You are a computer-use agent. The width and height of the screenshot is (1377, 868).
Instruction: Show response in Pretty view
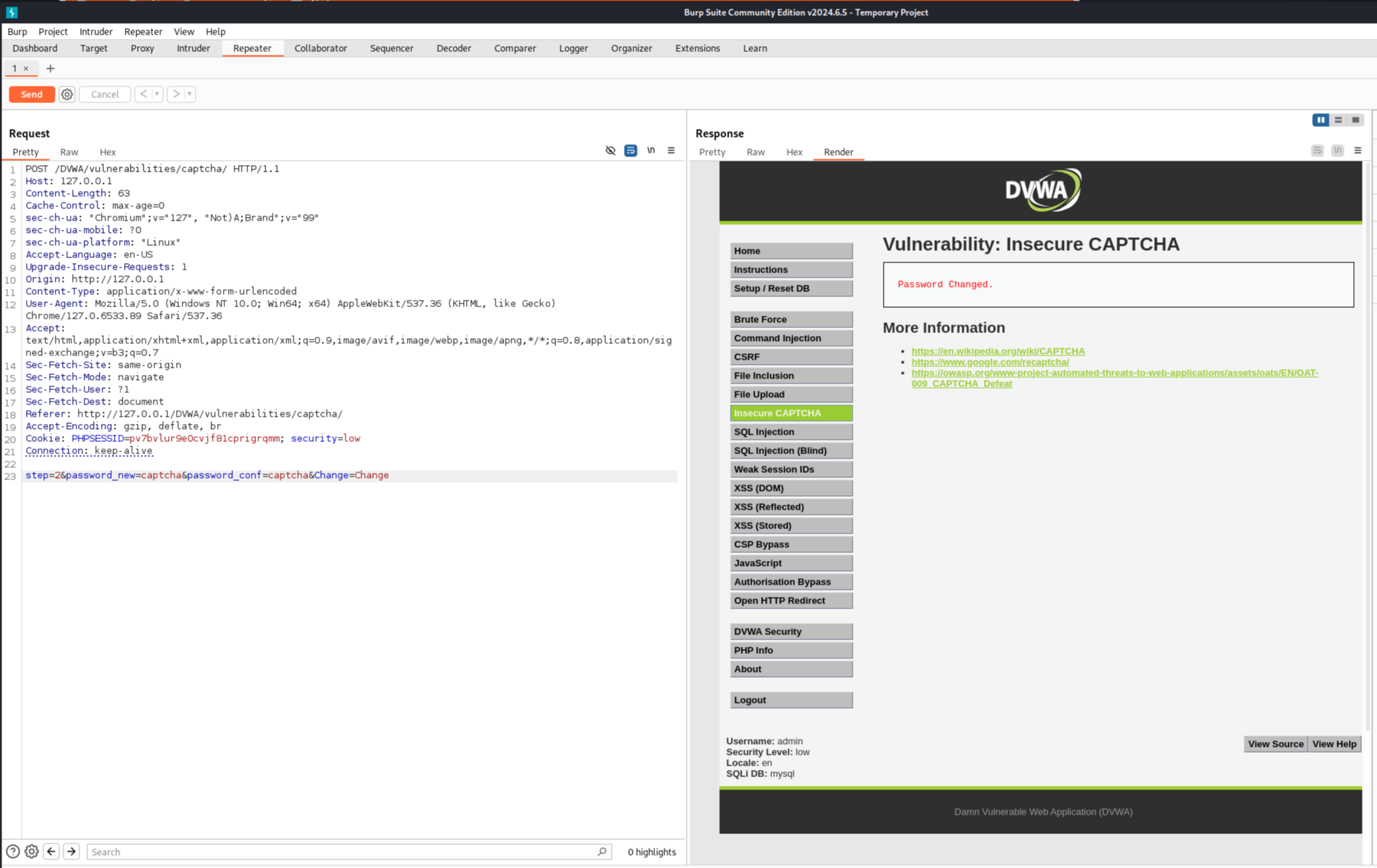pos(712,152)
